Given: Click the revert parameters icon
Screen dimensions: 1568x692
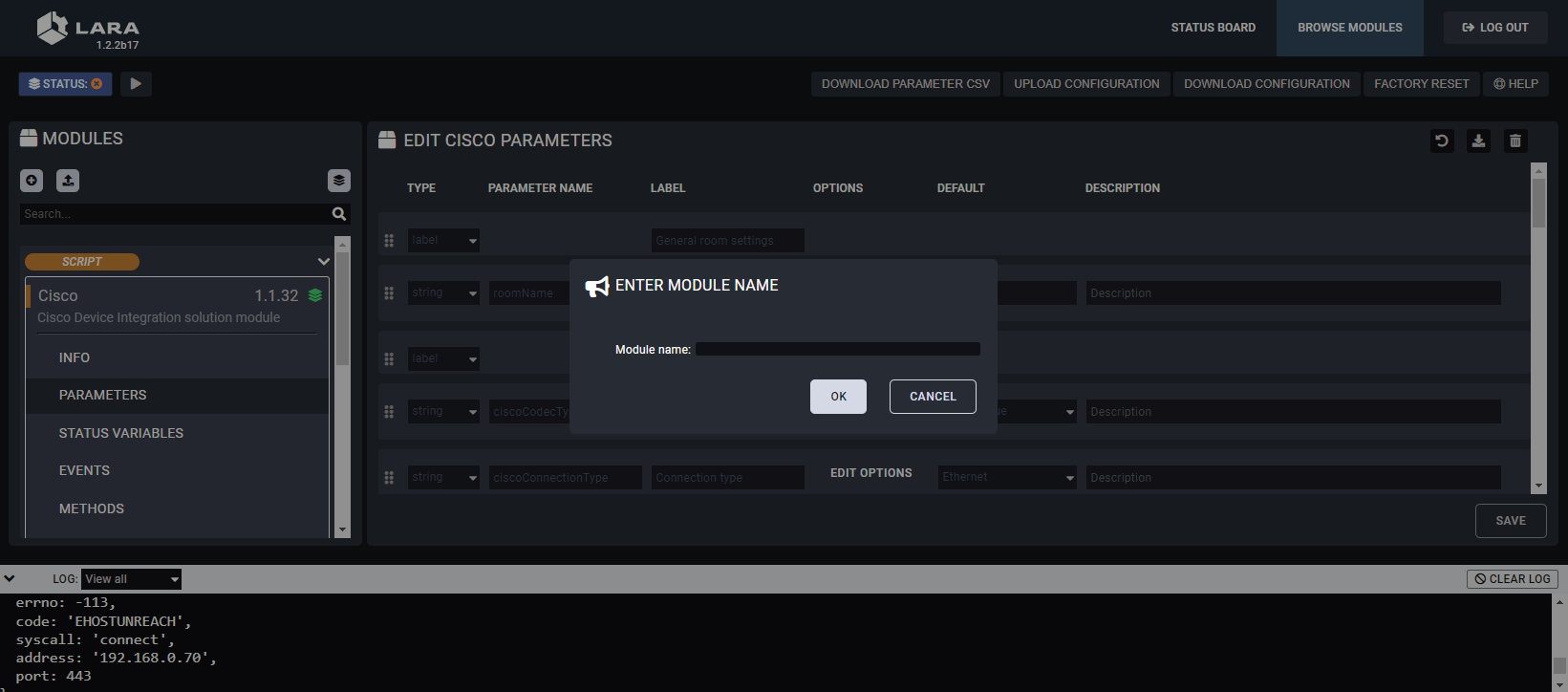Looking at the screenshot, I should point(1442,141).
